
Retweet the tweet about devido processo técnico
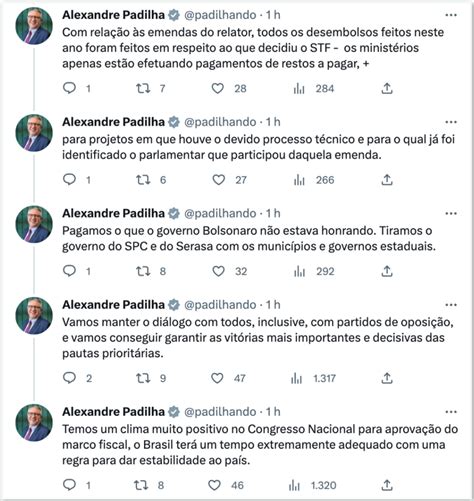pyautogui.click(x=143, y=180)
